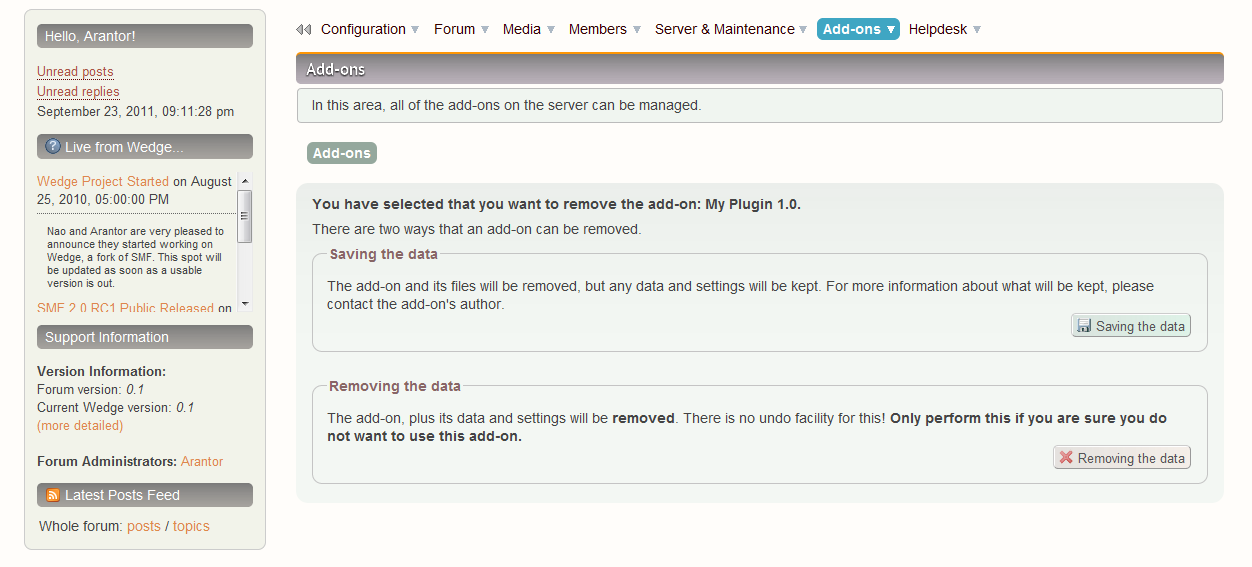Click the double-arrow sidebar collapse icon
This screenshot has width=1252, height=567.
tap(303, 30)
